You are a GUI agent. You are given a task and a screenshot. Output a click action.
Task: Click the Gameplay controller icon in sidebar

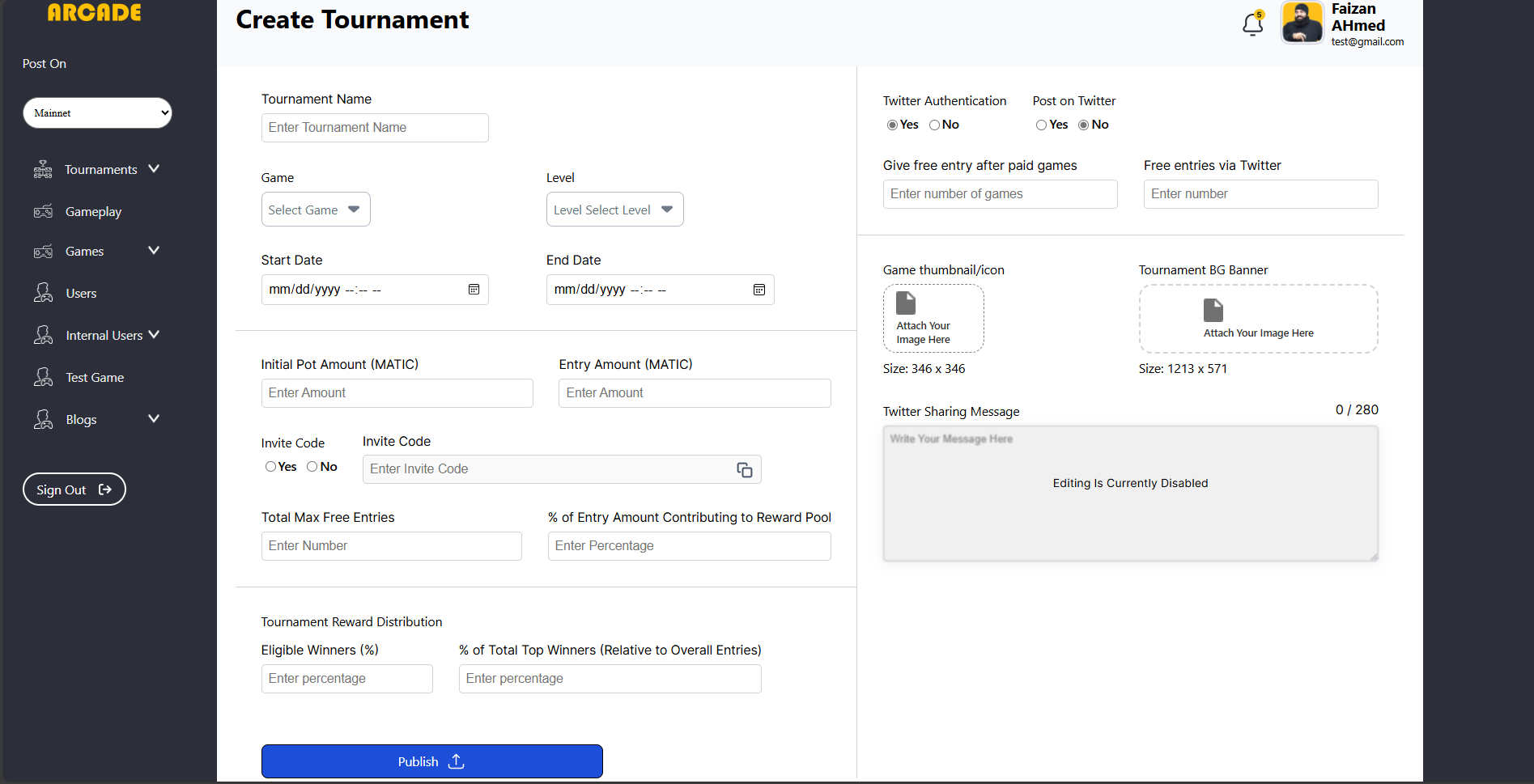[43, 212]
